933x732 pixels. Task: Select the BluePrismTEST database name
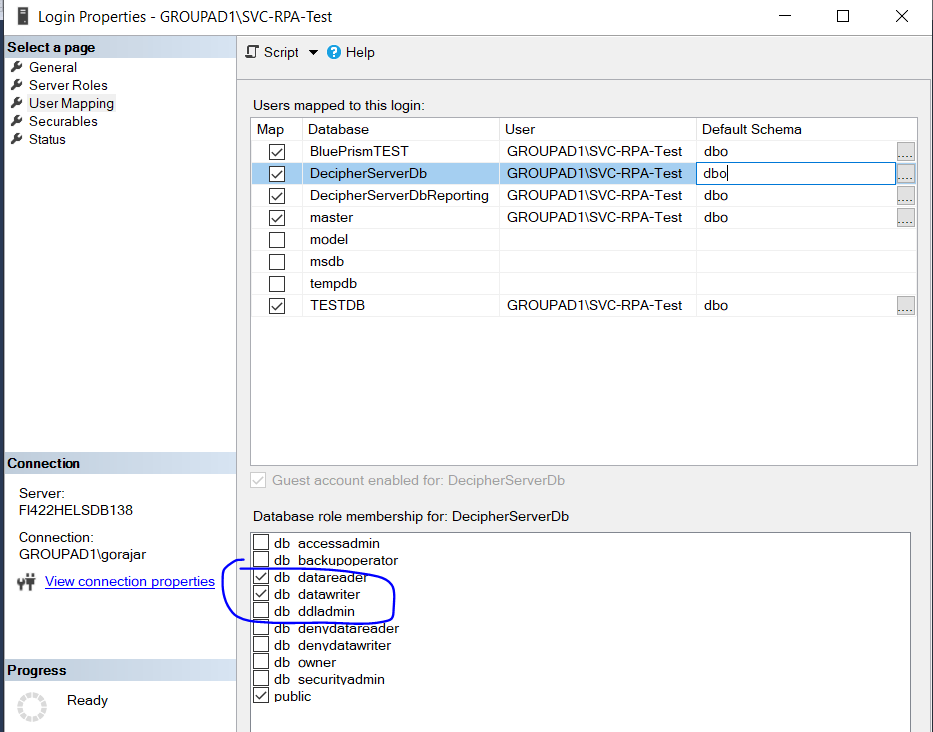click(x=359, y=151)
